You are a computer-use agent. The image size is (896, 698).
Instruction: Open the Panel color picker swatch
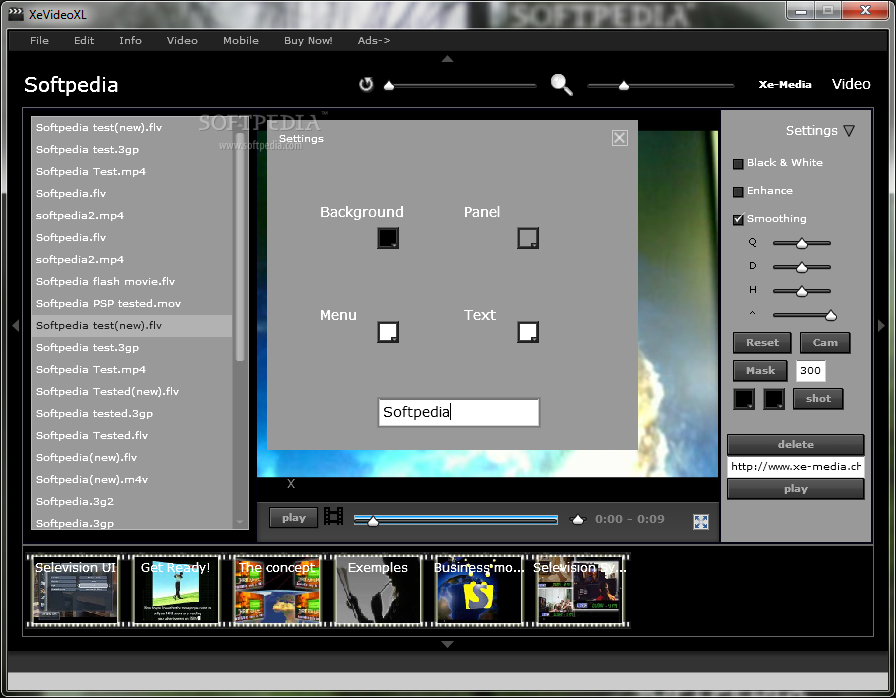point(528,238)
